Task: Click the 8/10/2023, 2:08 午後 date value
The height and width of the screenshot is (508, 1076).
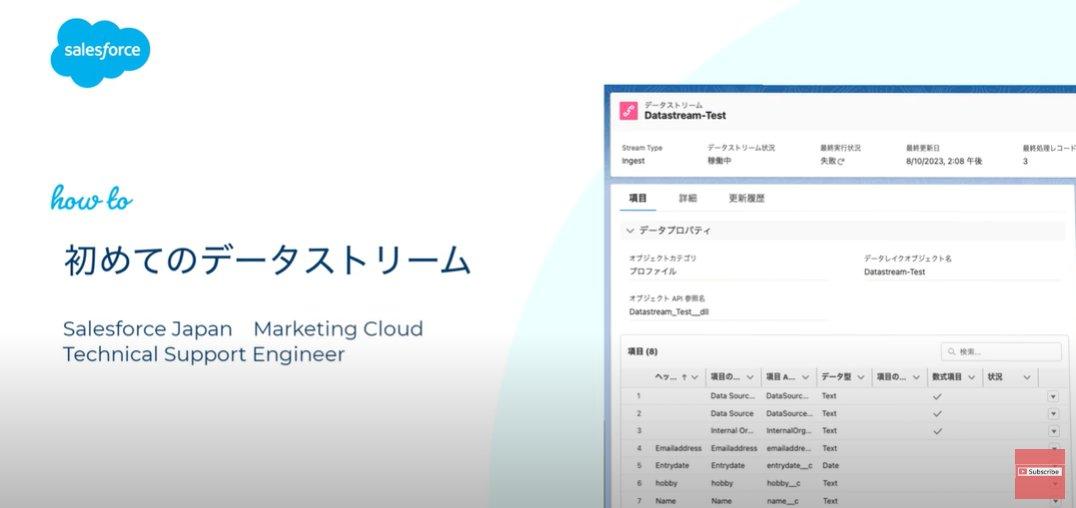Action: (944, 161)
